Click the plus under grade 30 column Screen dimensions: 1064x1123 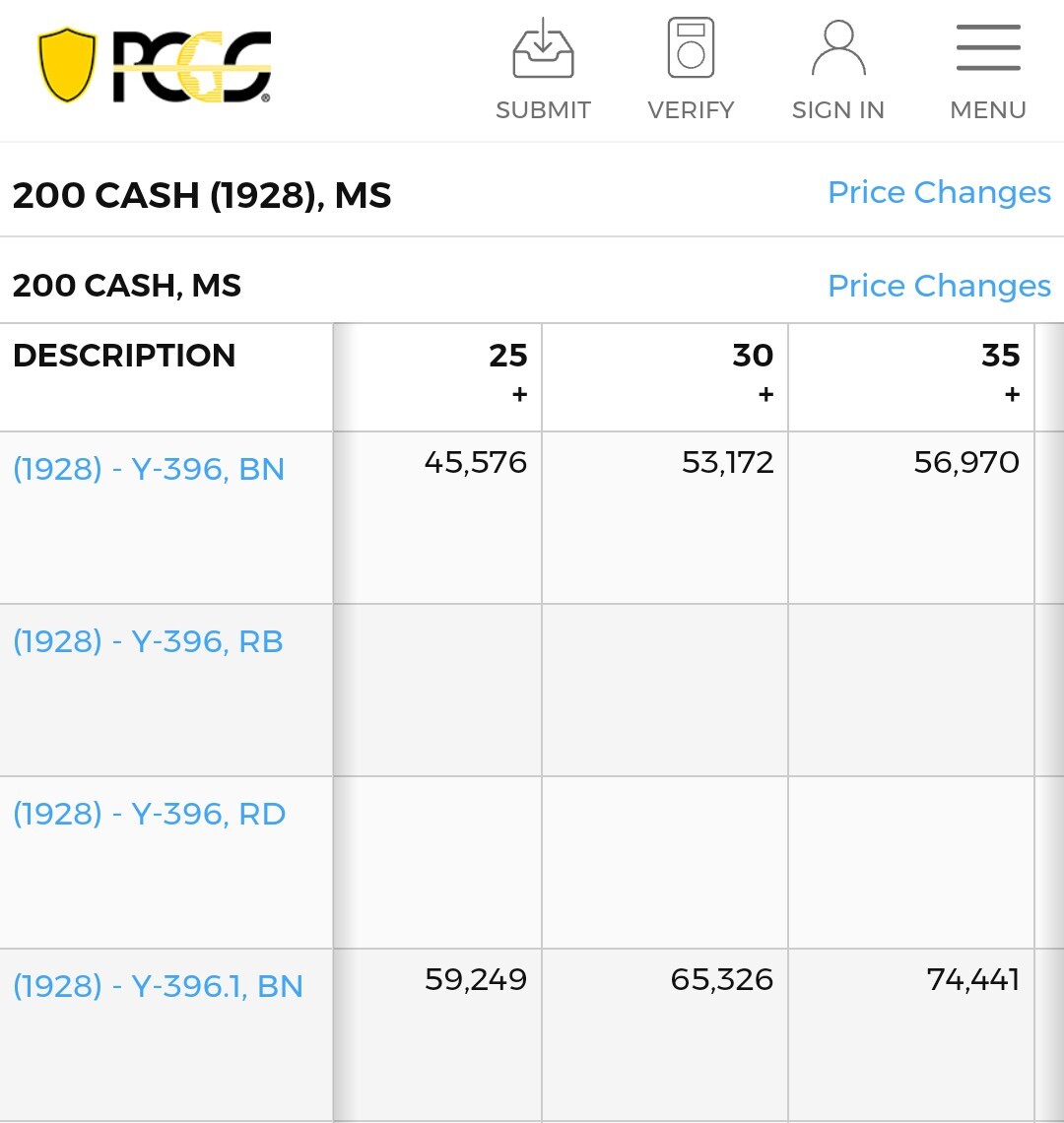pyautogui.click(x=765, y=395)
